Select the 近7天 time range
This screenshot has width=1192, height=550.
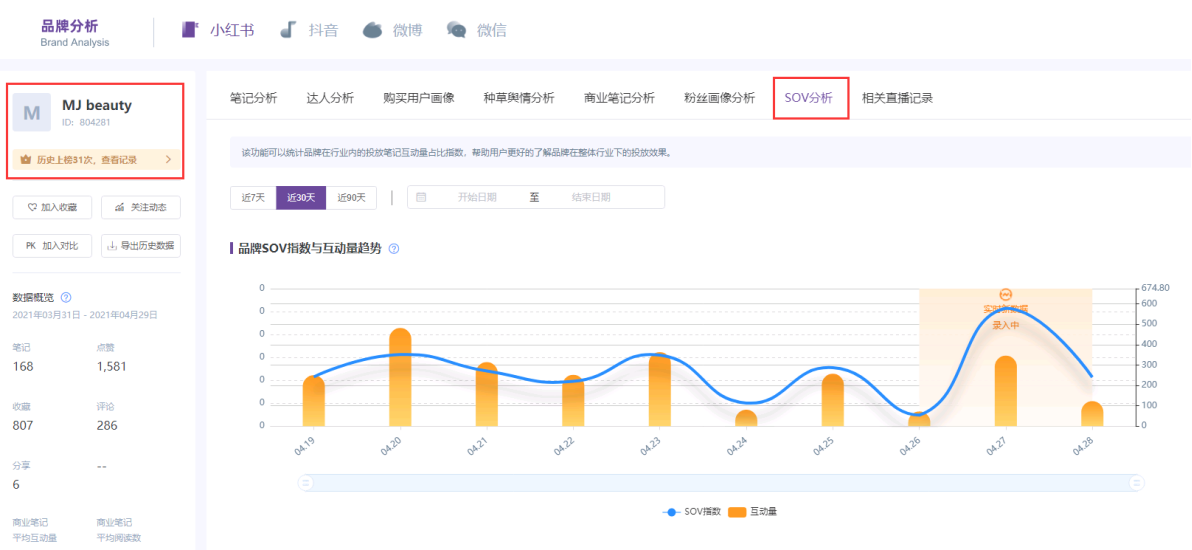click(253, 197)
